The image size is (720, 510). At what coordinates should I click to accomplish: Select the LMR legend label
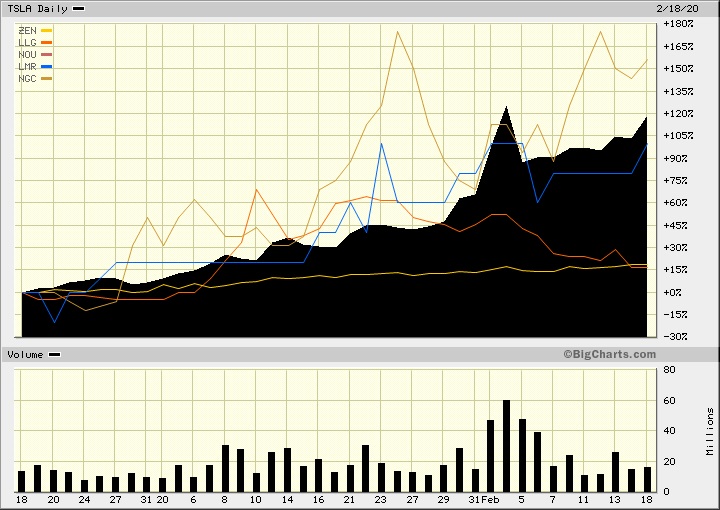(x=27, y=66)
